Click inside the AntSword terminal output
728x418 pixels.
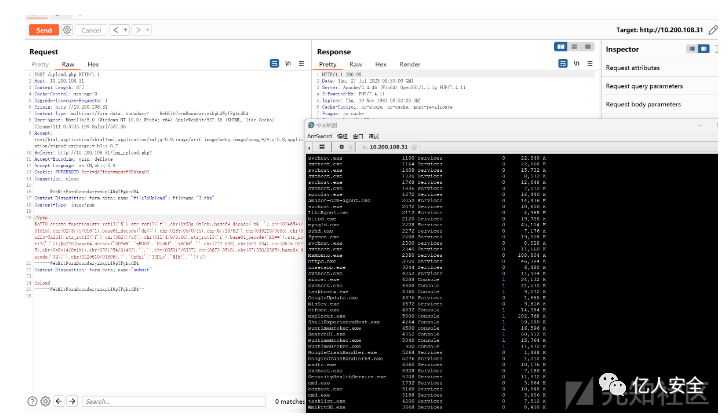[x=512, y=283]
